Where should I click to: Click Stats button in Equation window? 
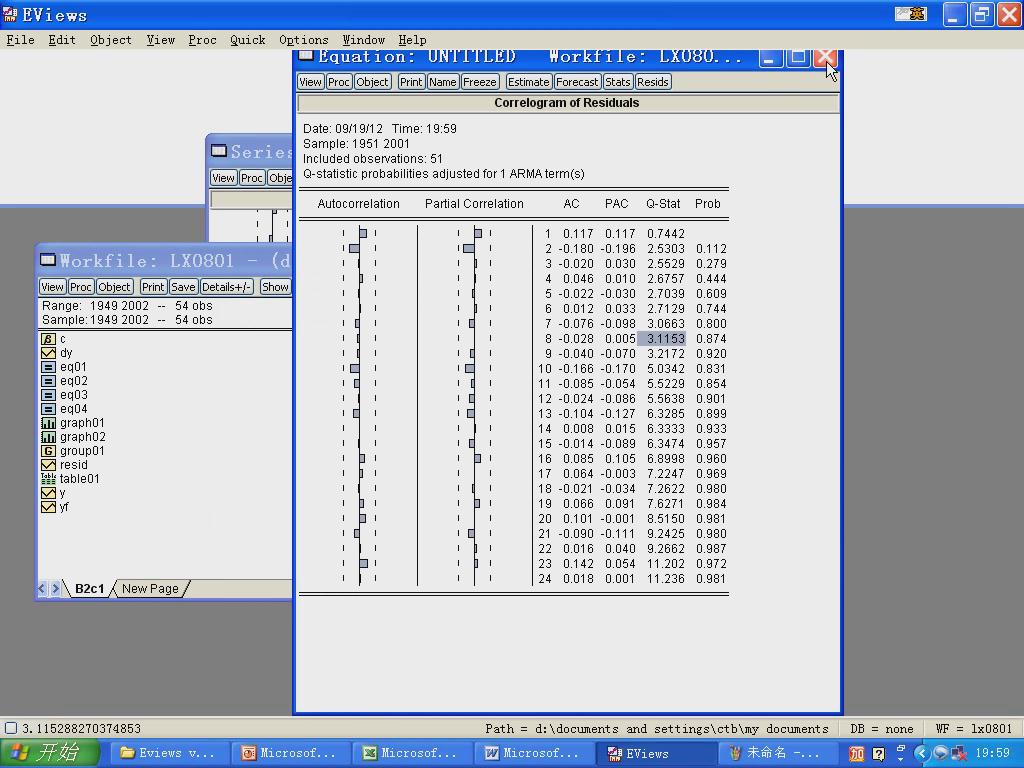(617, 82)
